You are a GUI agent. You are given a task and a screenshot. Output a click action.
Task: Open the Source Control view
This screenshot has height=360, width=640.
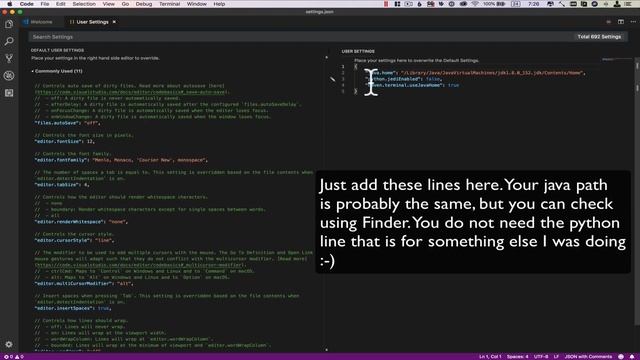9,58
